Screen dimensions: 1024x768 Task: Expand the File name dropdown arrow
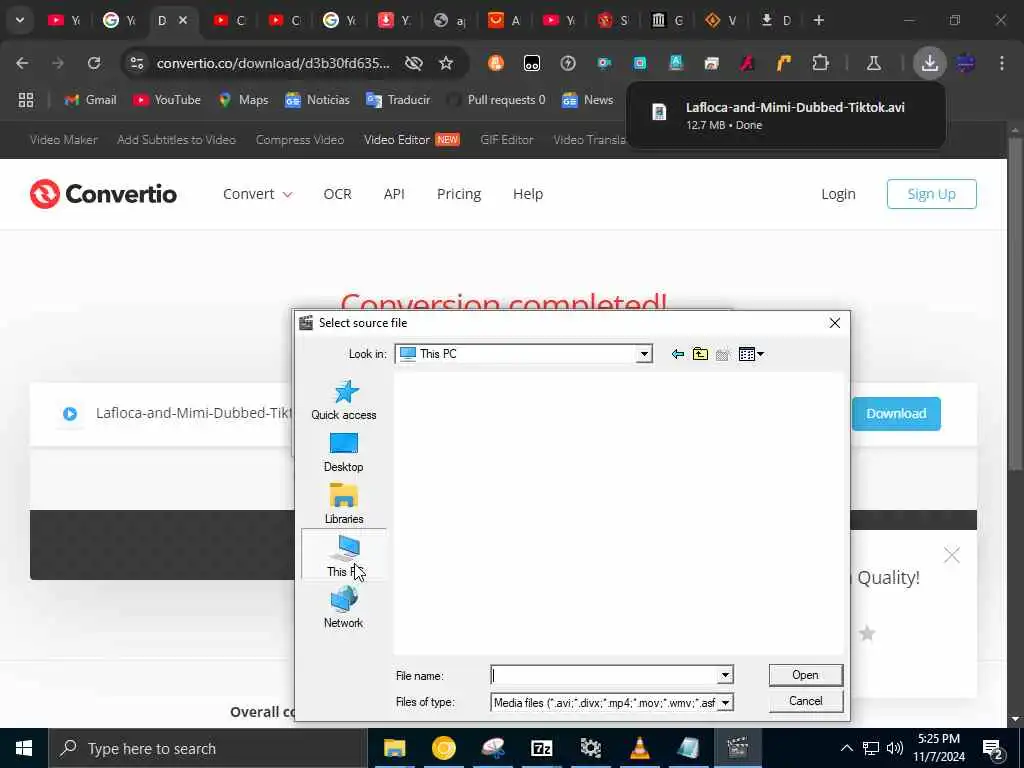coord(725,675)
